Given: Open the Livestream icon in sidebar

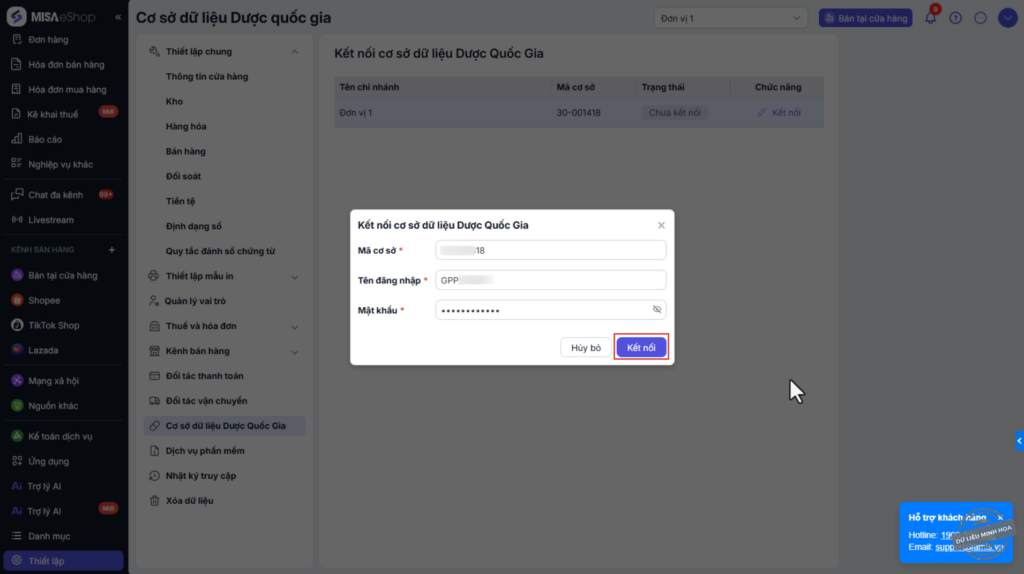Looking at the screenshot, I should coord(17,219).
